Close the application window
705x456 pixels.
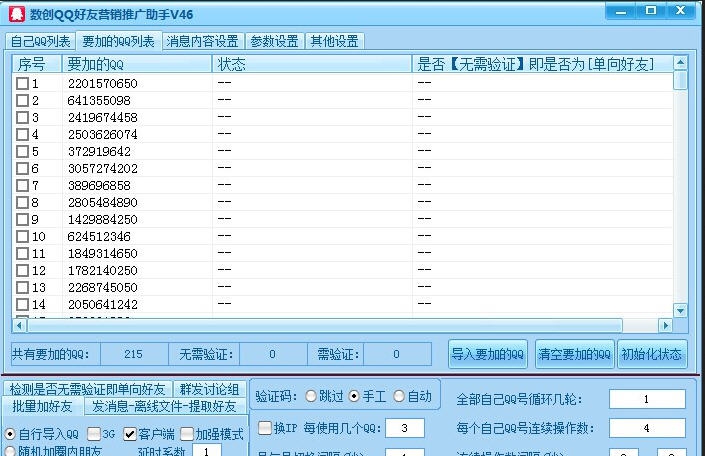[682, 10]
